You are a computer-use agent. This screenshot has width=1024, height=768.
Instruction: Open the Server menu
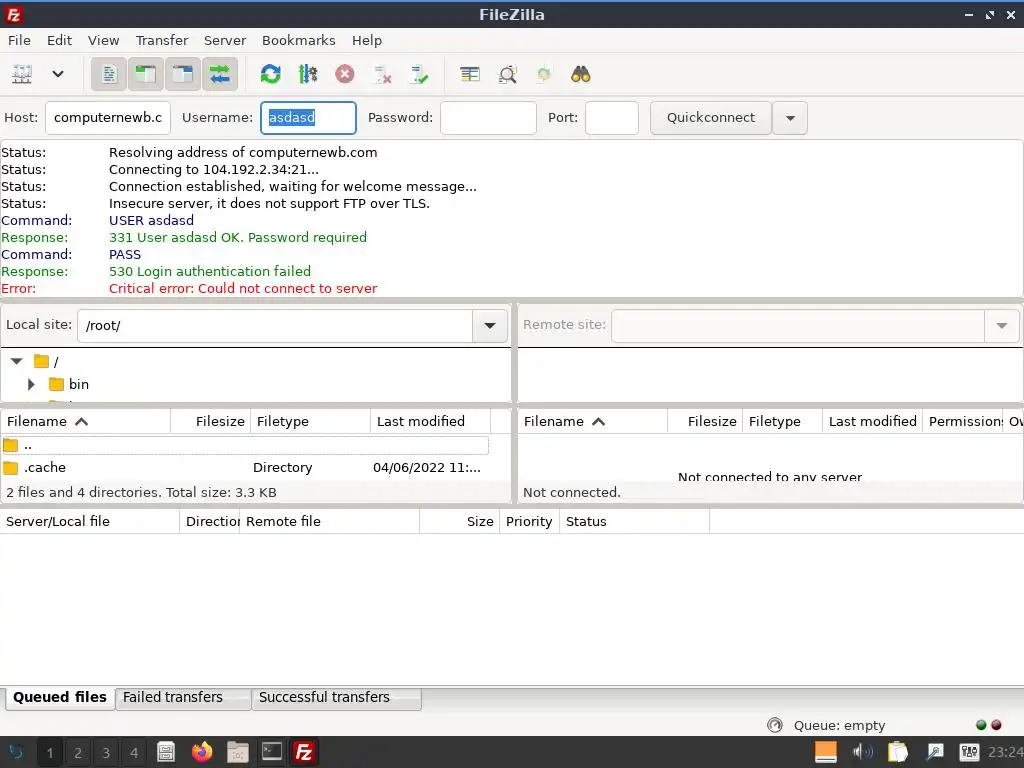225,40
